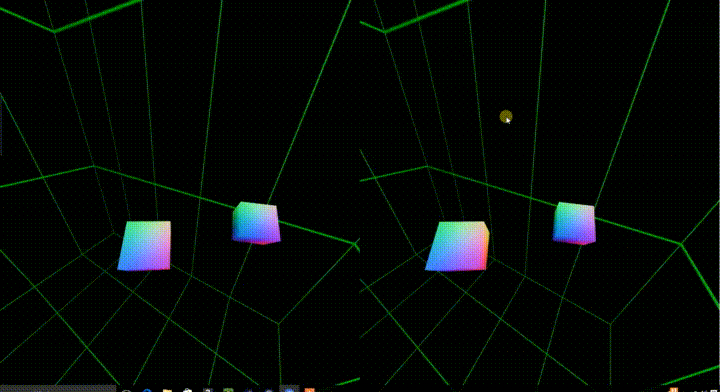Click the pink side face of right viewport's large cube
Screen dimensions: 720x392
click(486, 248)
